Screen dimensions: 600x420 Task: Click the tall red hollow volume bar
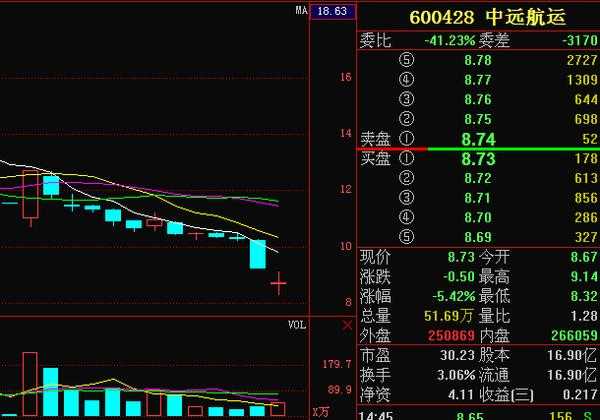point(30,384)
